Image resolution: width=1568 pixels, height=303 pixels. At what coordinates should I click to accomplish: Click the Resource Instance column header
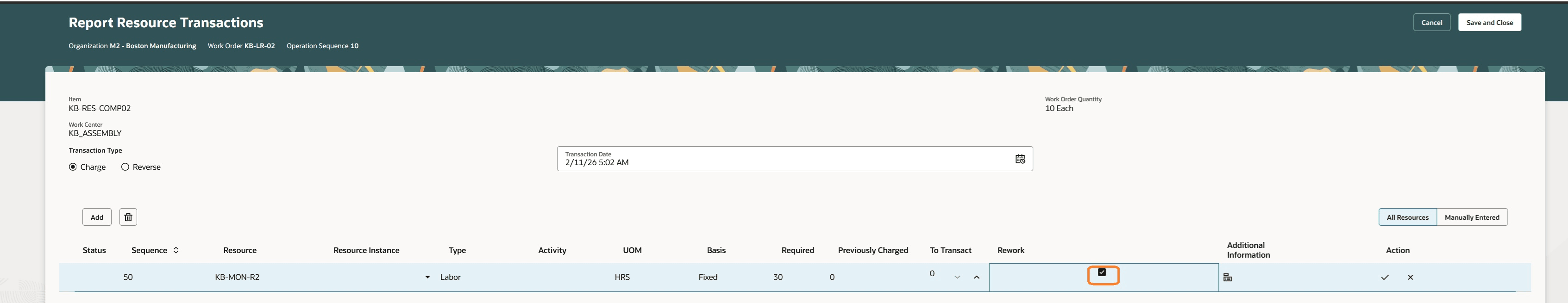coord(366,250)
